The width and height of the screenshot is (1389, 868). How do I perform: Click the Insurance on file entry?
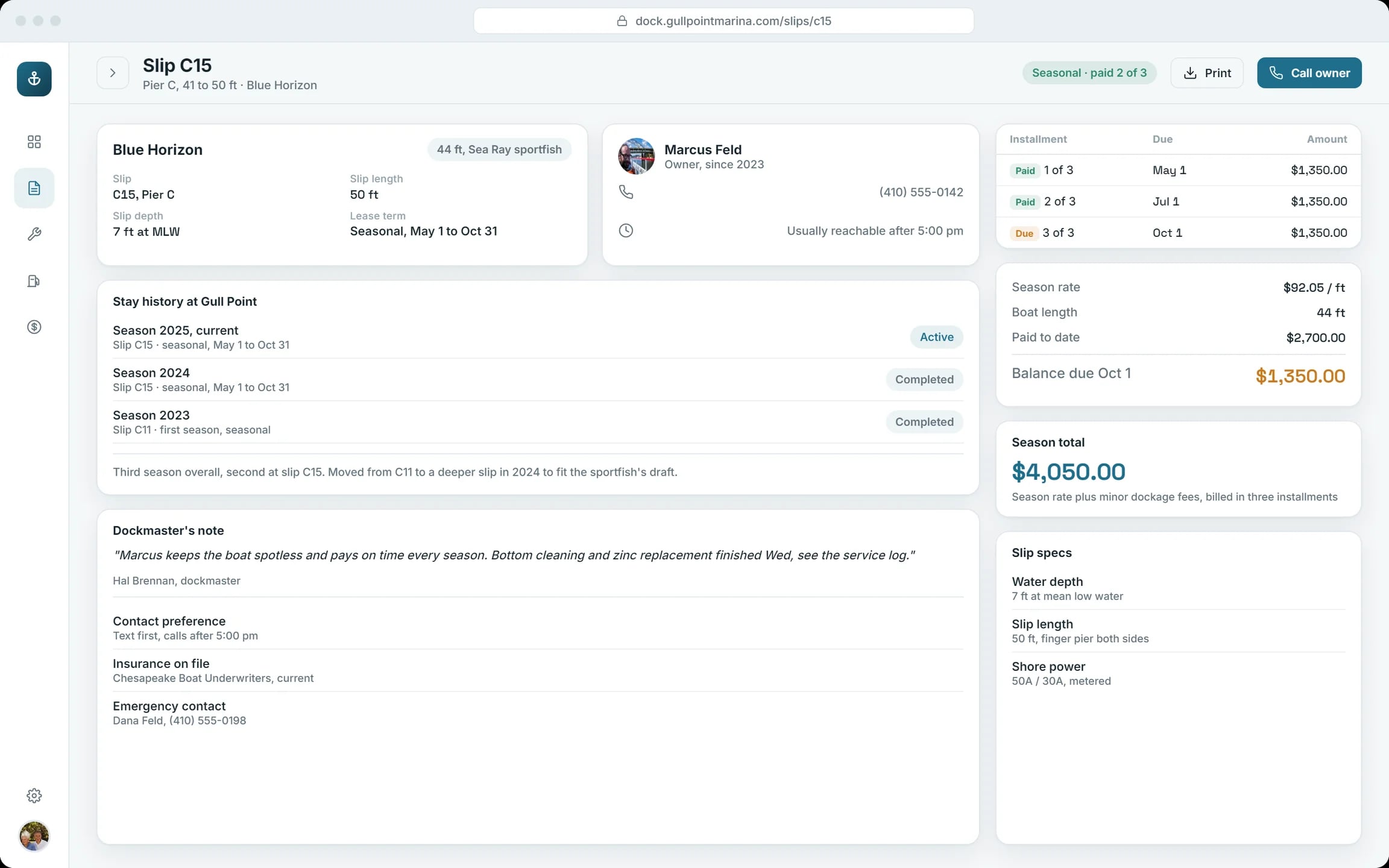(x=538, y=670)
